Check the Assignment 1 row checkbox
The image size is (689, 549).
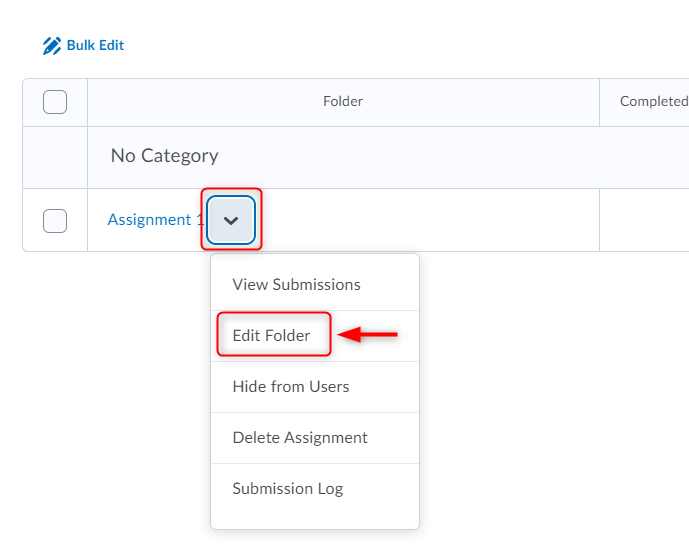tap(55, 220)
